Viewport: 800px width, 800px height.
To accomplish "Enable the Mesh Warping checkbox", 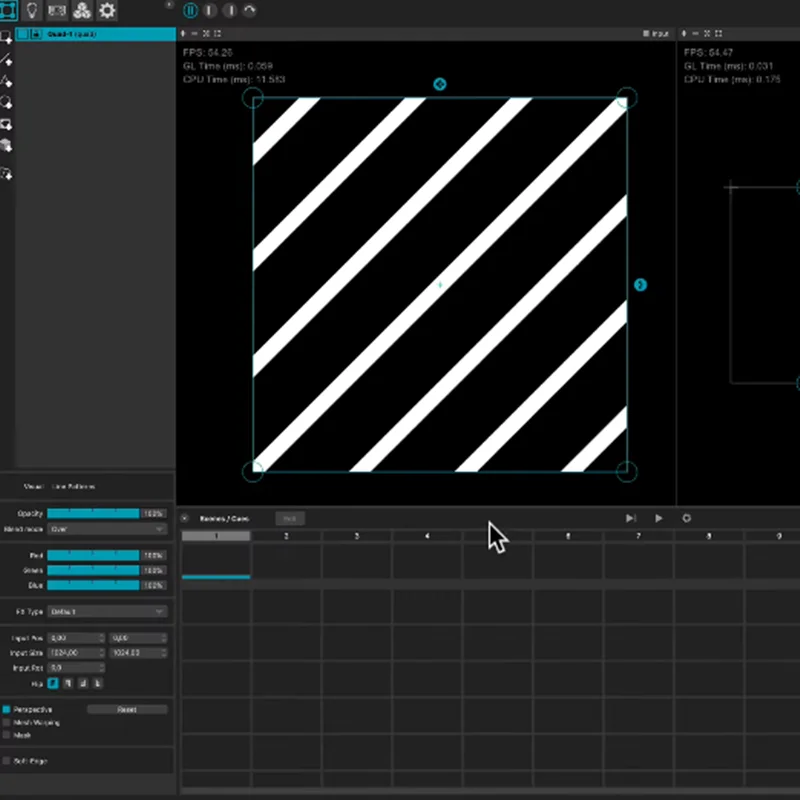I will (x=7, y=722).
